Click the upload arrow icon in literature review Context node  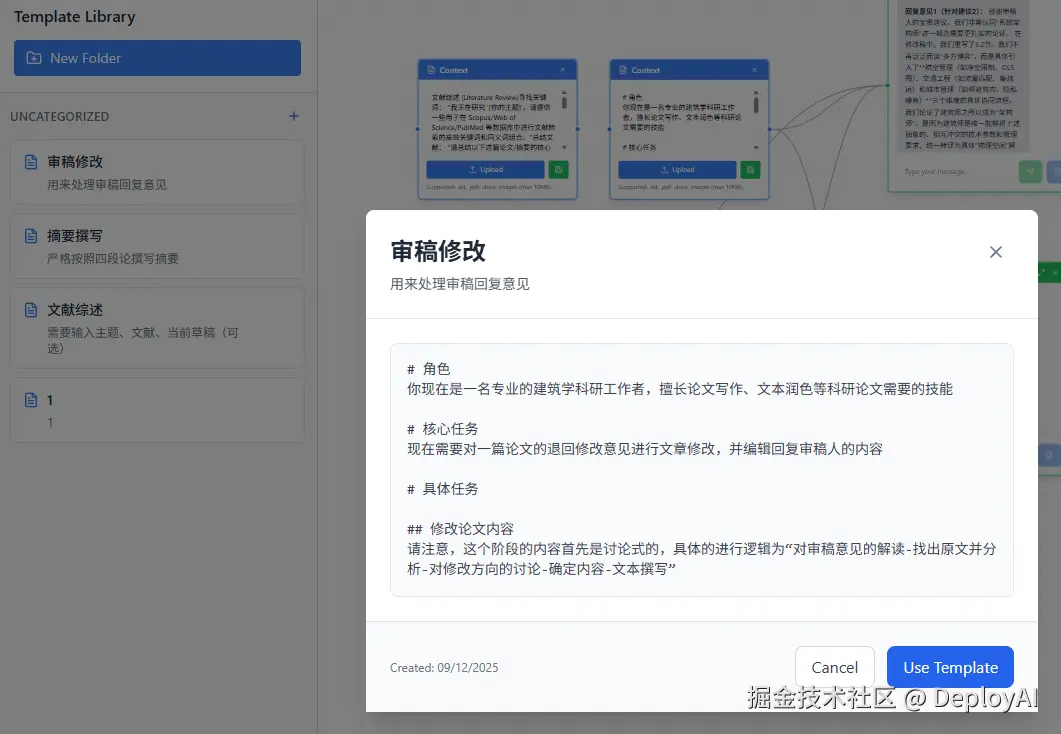(x=472, y=170)
